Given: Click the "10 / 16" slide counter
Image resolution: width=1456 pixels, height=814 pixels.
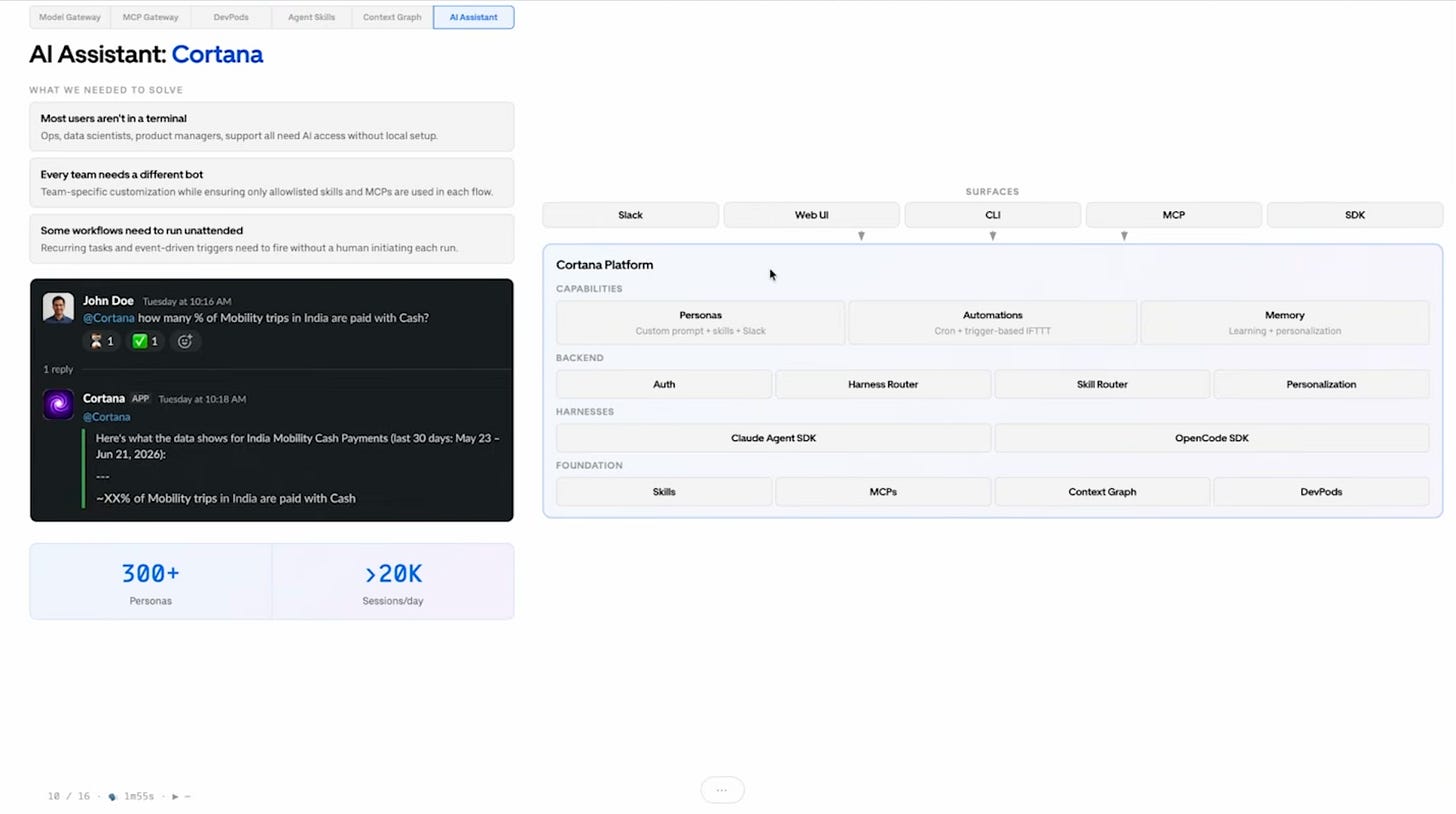Looking at the screenshot, I should click(69, 797).
